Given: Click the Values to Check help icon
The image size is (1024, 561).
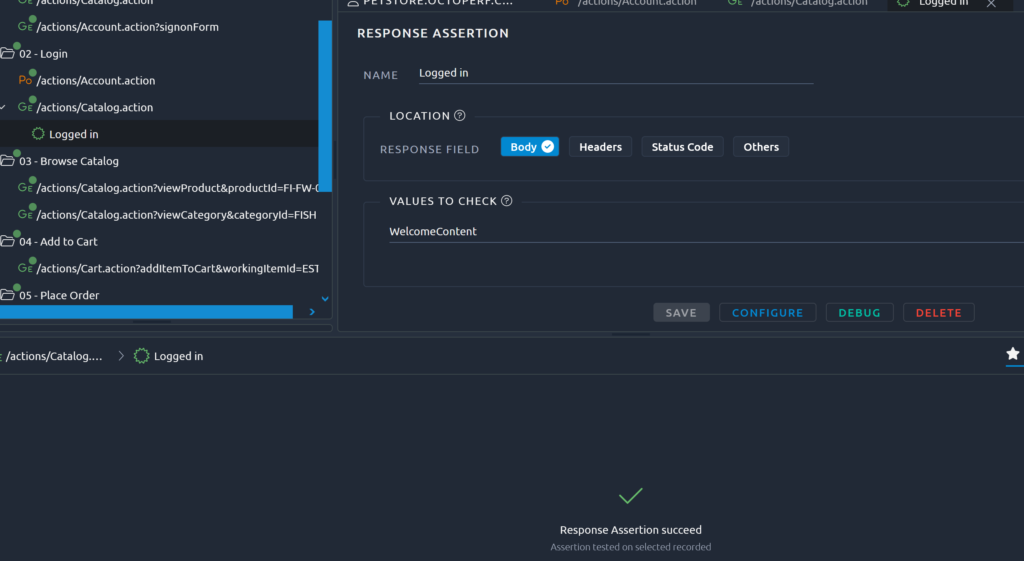Looking at the screenshot, I should tap(506, 201).
